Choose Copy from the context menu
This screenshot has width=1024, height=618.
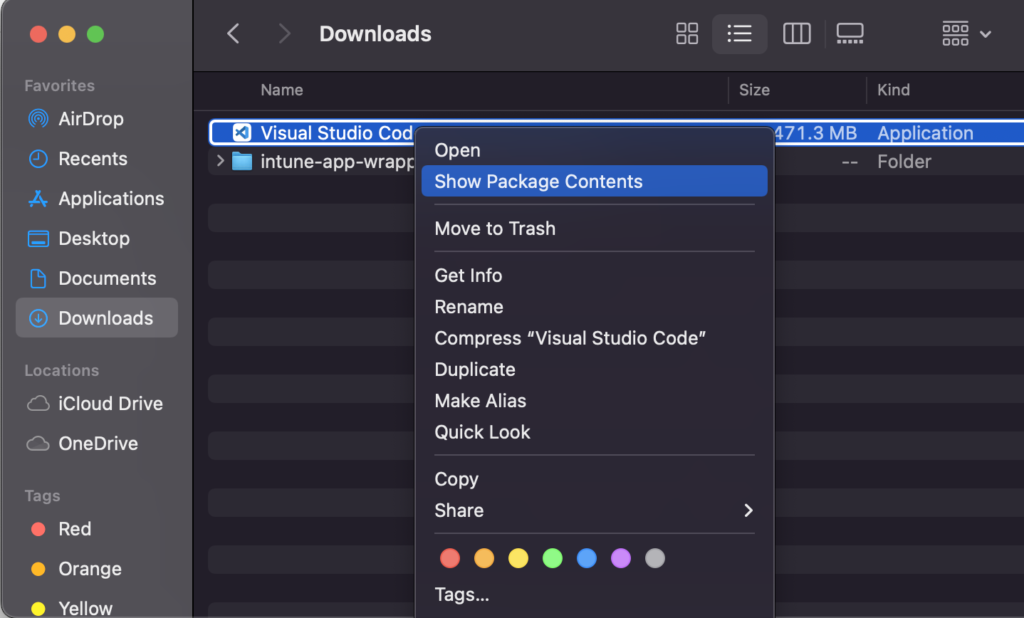594,480
